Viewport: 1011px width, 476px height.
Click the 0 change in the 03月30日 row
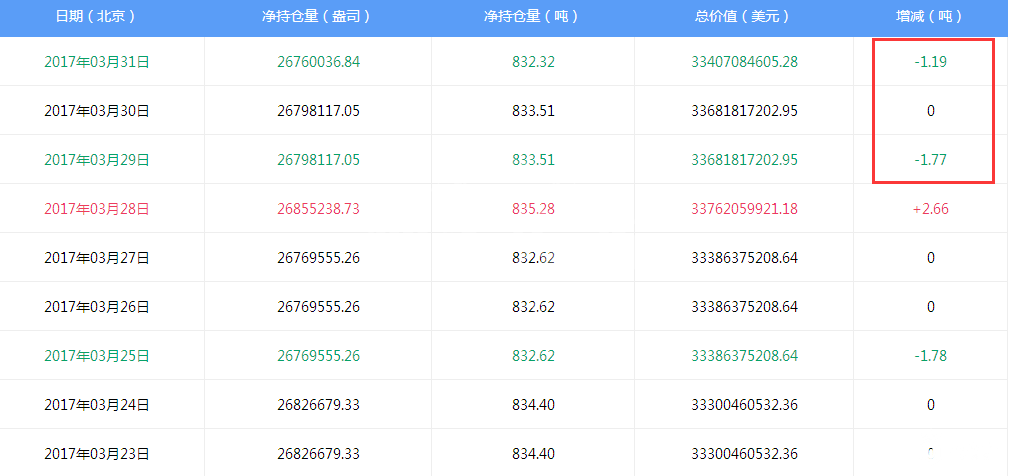930,111
